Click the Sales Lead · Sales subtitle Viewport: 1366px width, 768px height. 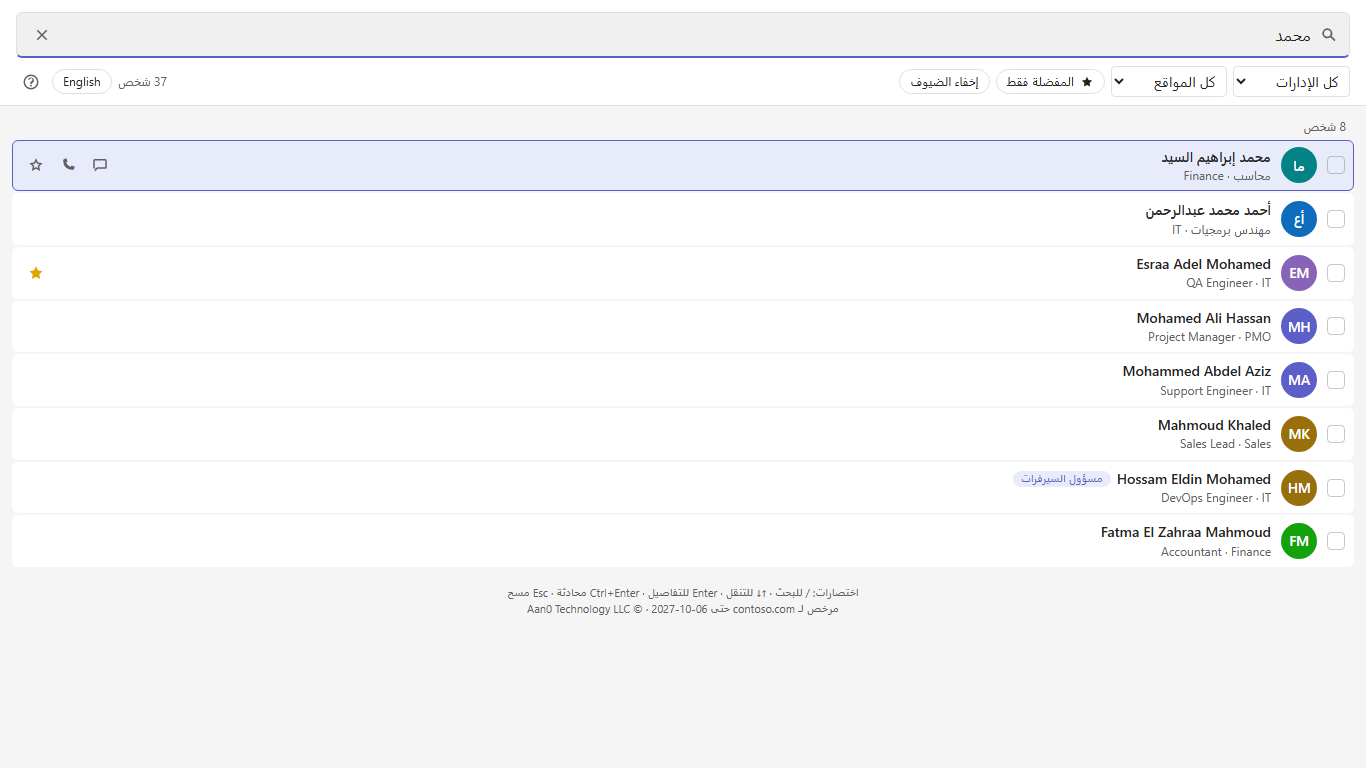[x=1225, y=444]
